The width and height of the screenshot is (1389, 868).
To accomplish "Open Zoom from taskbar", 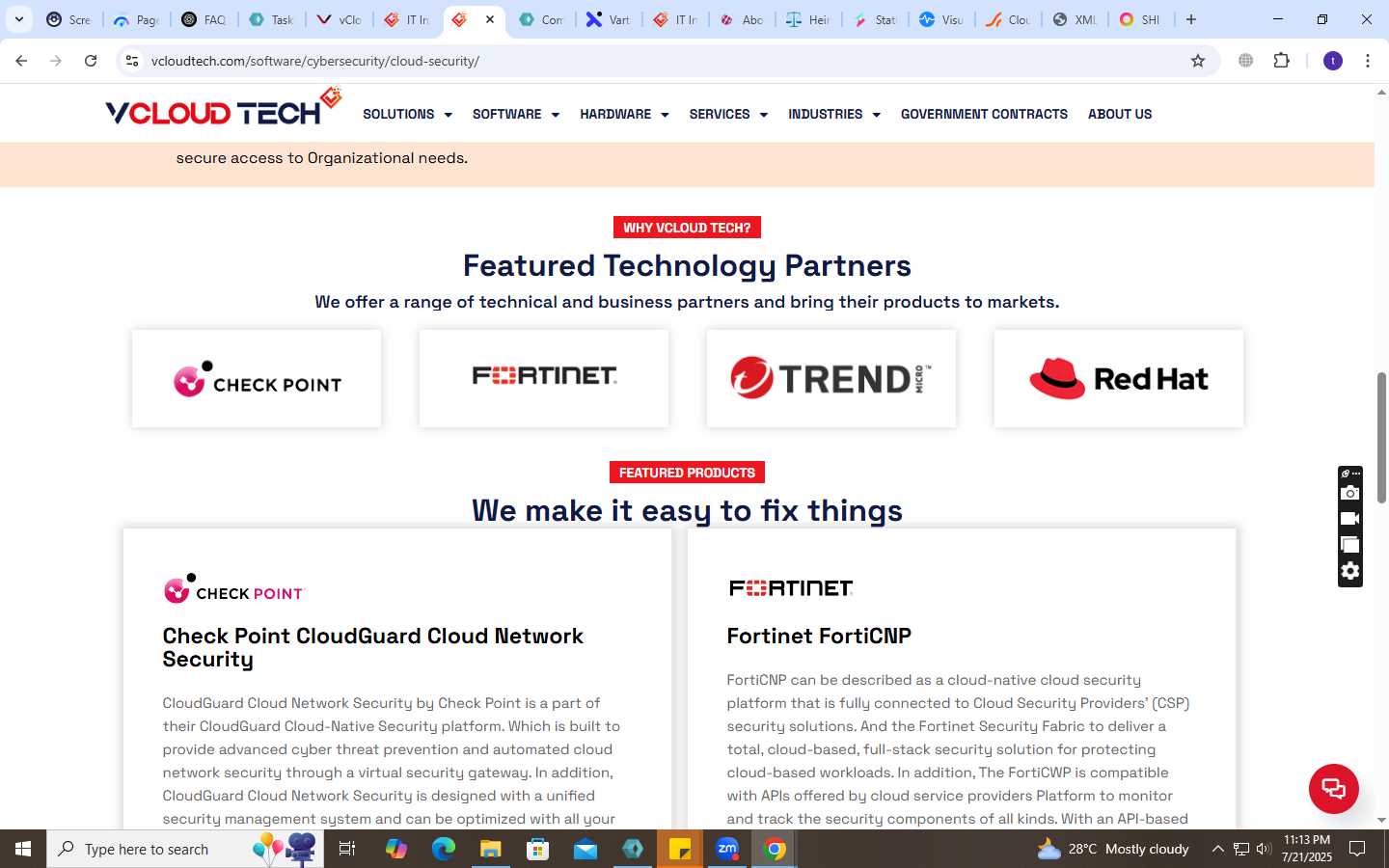I will [x=727, y=849].
